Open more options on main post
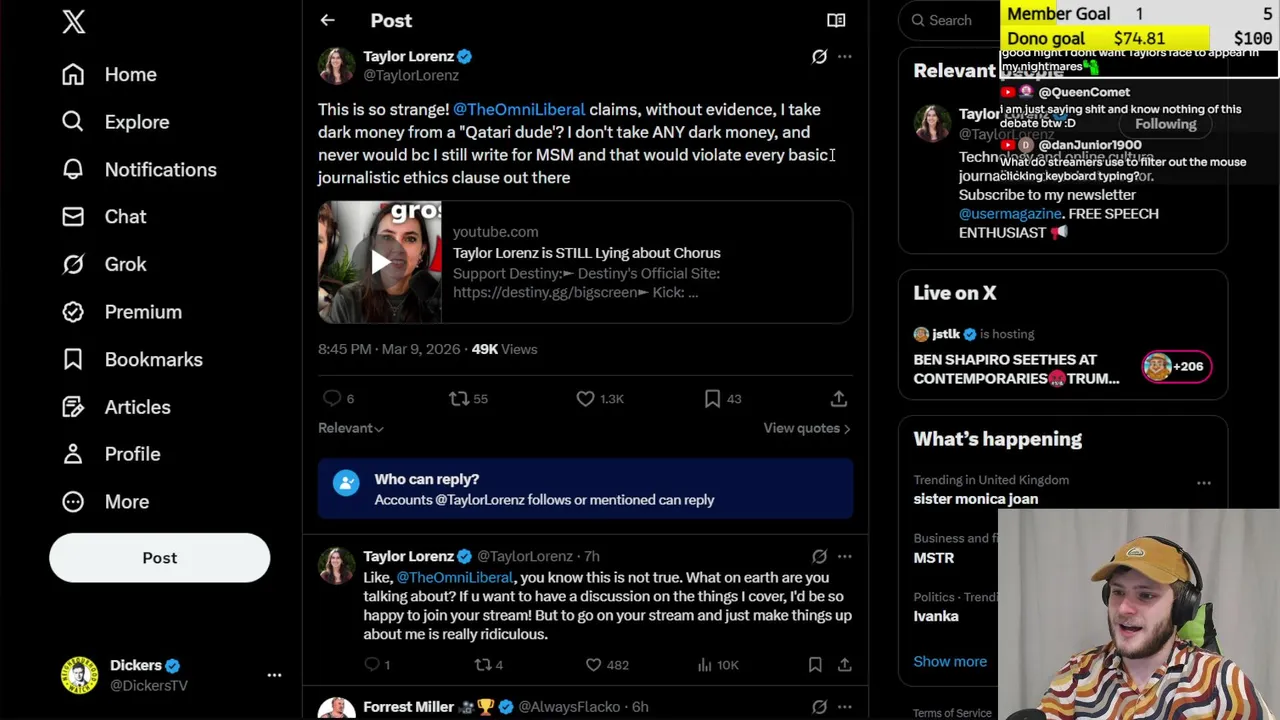 pos(845,57)
